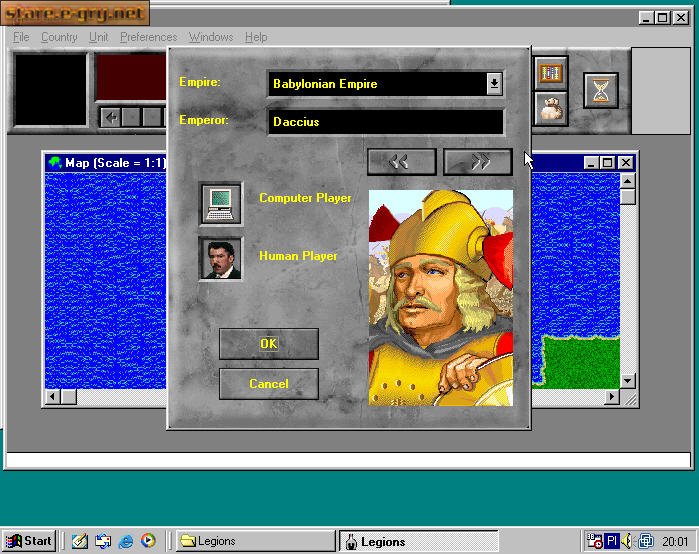Image resolution: width=699 pixels, height=554 pixels.
Task: Select the Human Player portrait icon
Action: tap(221, 259)
